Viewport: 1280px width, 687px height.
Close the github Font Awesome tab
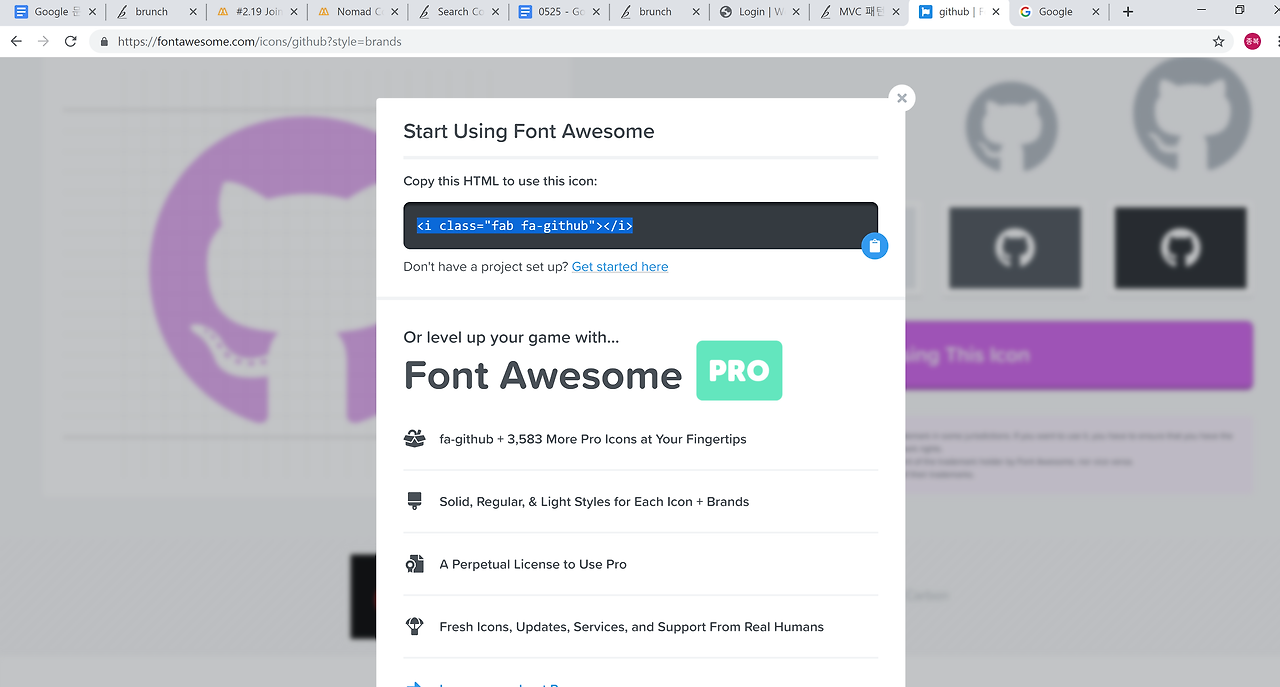tap(994, 12)
